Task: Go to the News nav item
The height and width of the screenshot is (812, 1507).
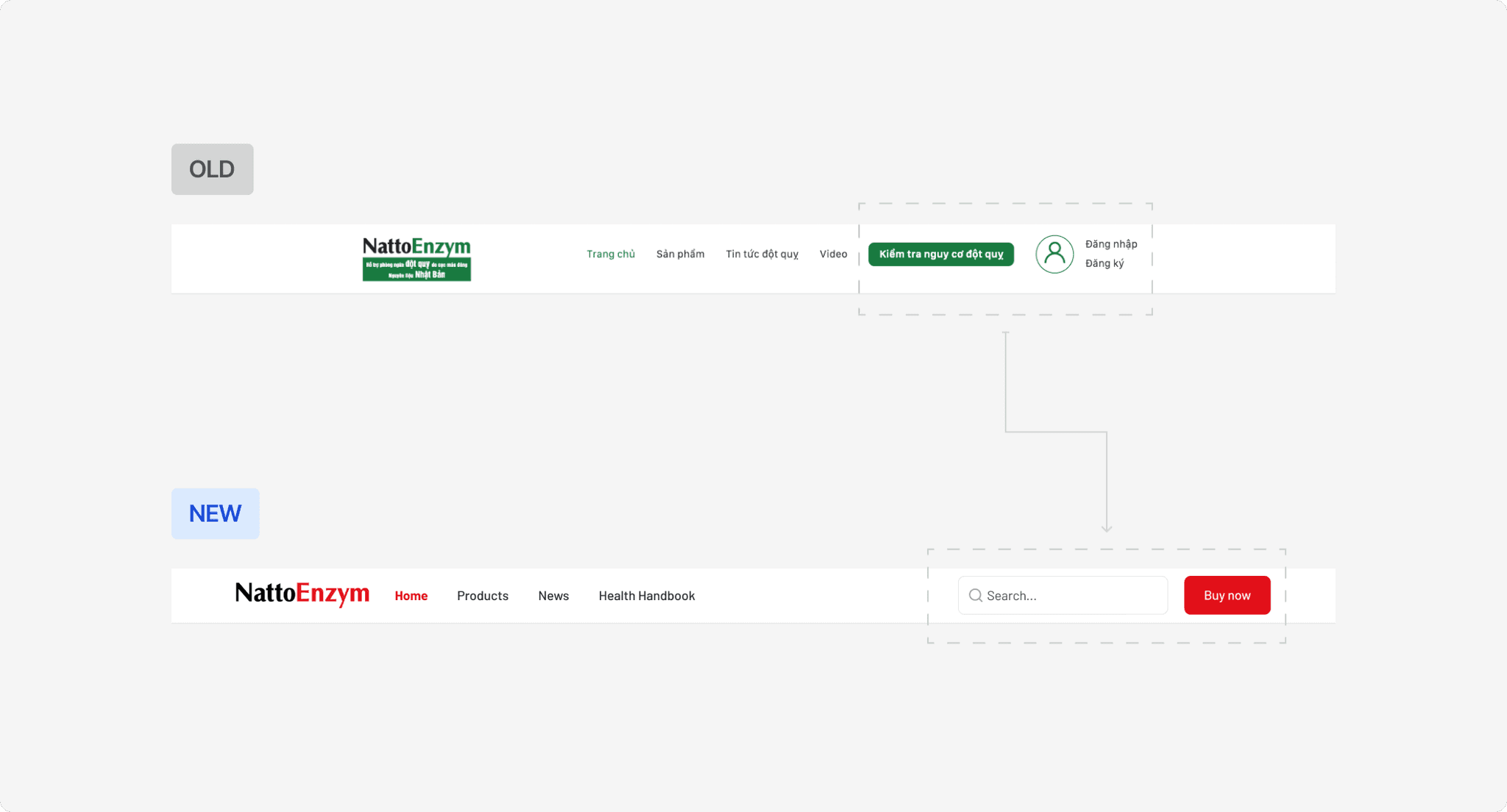Action: coord(553,596)
